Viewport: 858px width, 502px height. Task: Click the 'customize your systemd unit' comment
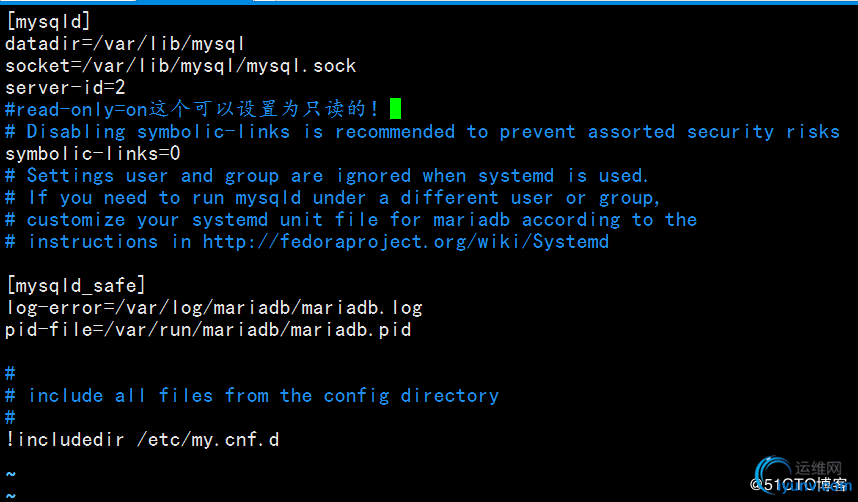tap(351, 220)
